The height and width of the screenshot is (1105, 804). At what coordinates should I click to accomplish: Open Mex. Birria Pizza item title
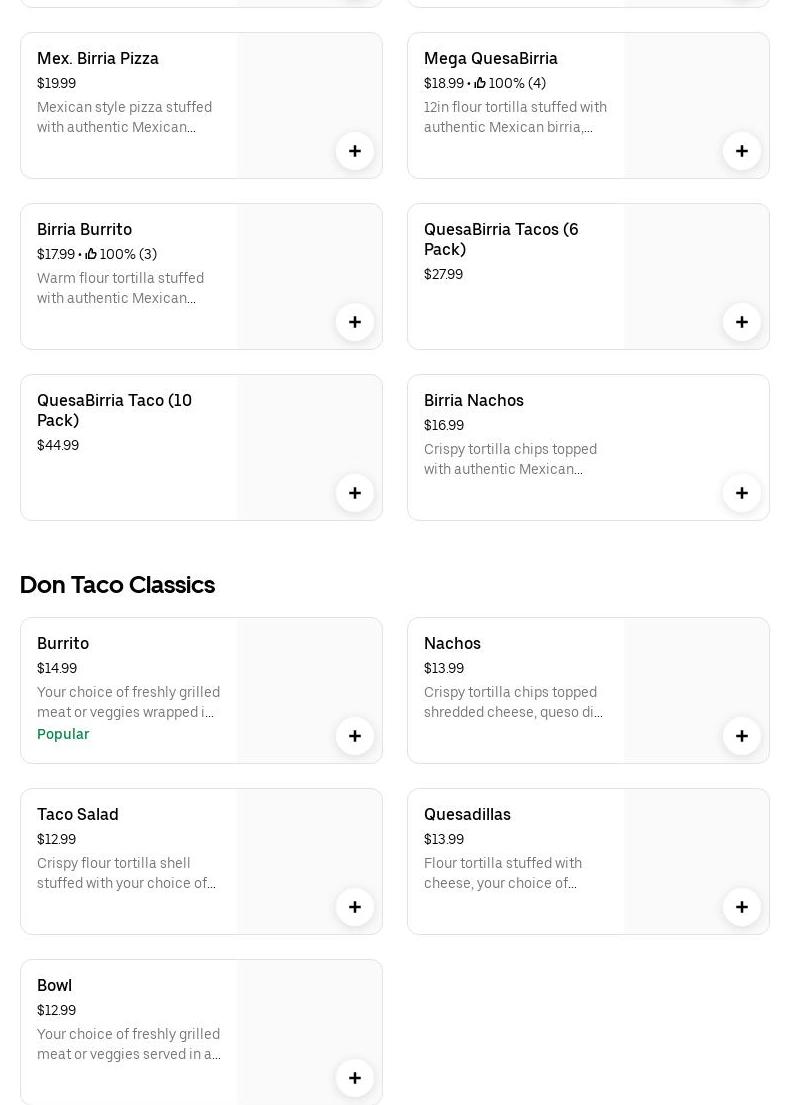click(x=98, y=59)
